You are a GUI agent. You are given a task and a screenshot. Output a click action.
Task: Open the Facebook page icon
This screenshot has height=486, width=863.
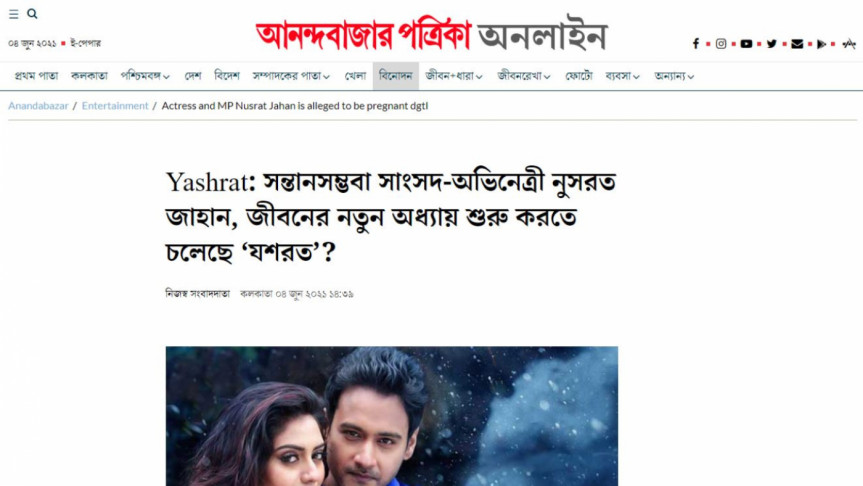click(696, 43)
